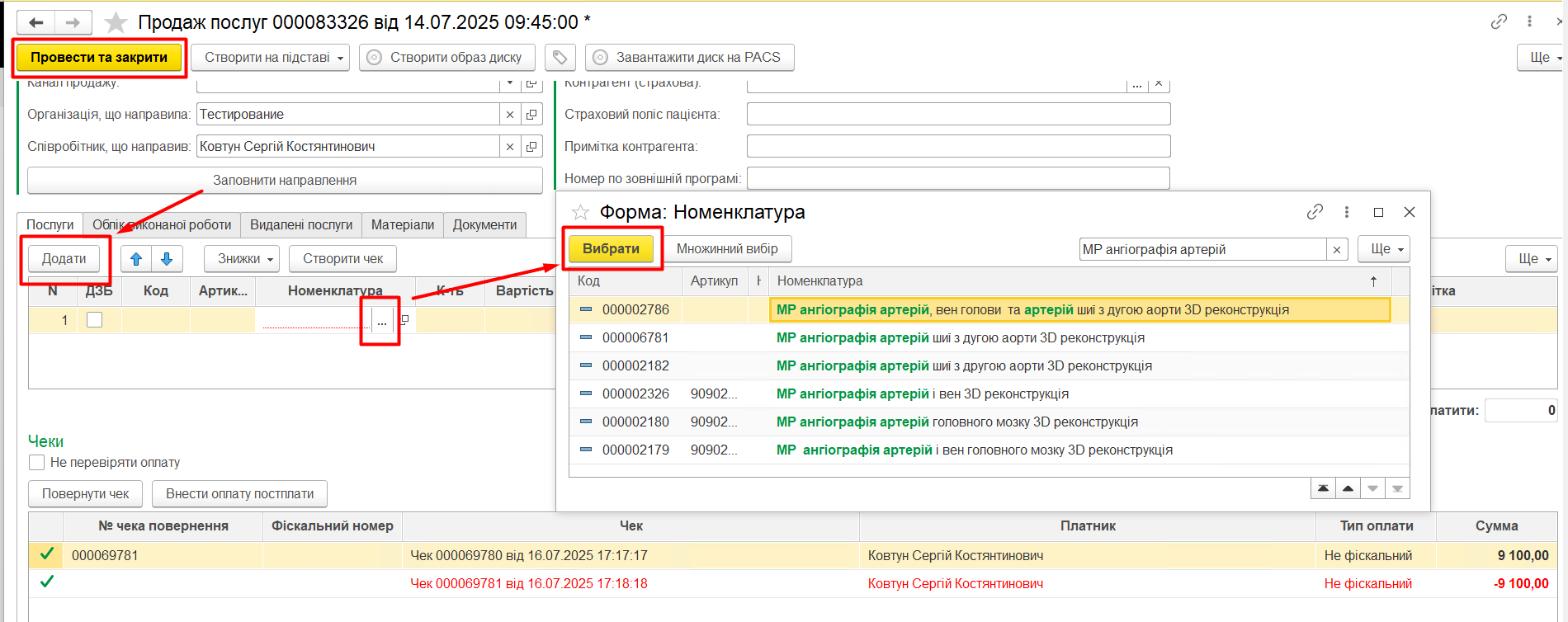Click the back navigation arrow
Screen dimensions: 1568x622
click(x=35, y=22)
